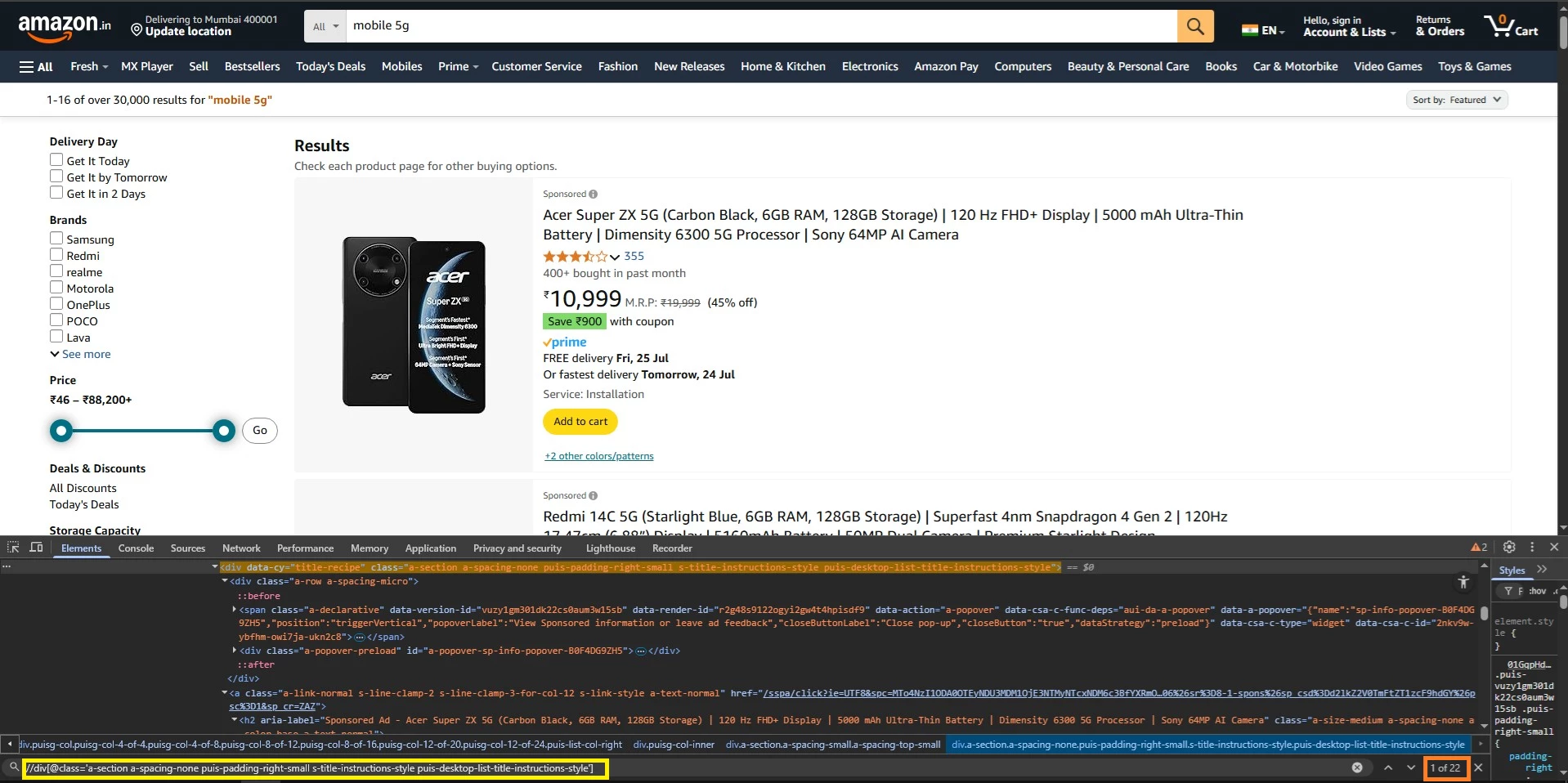
Task: Click the Prime logo on Acer listing
Action: click(565, 342)
